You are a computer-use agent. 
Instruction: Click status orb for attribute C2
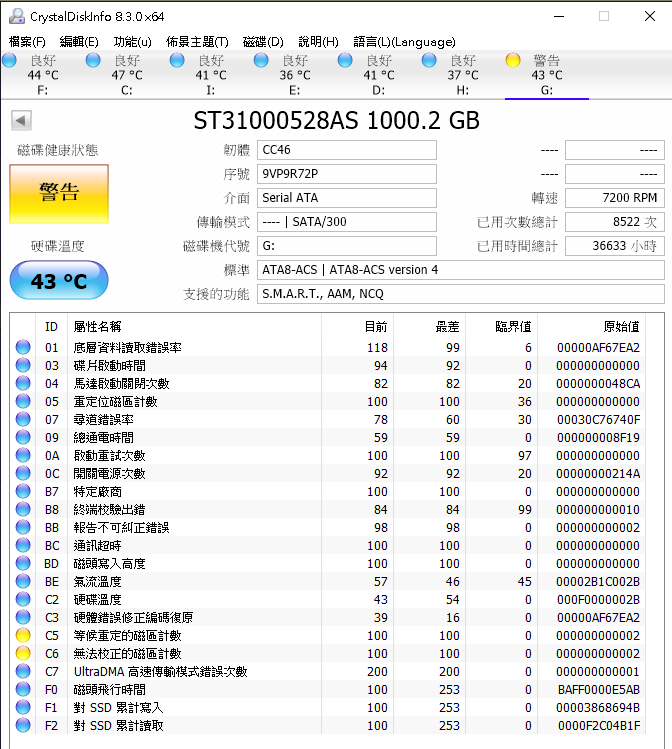[23, 599]
